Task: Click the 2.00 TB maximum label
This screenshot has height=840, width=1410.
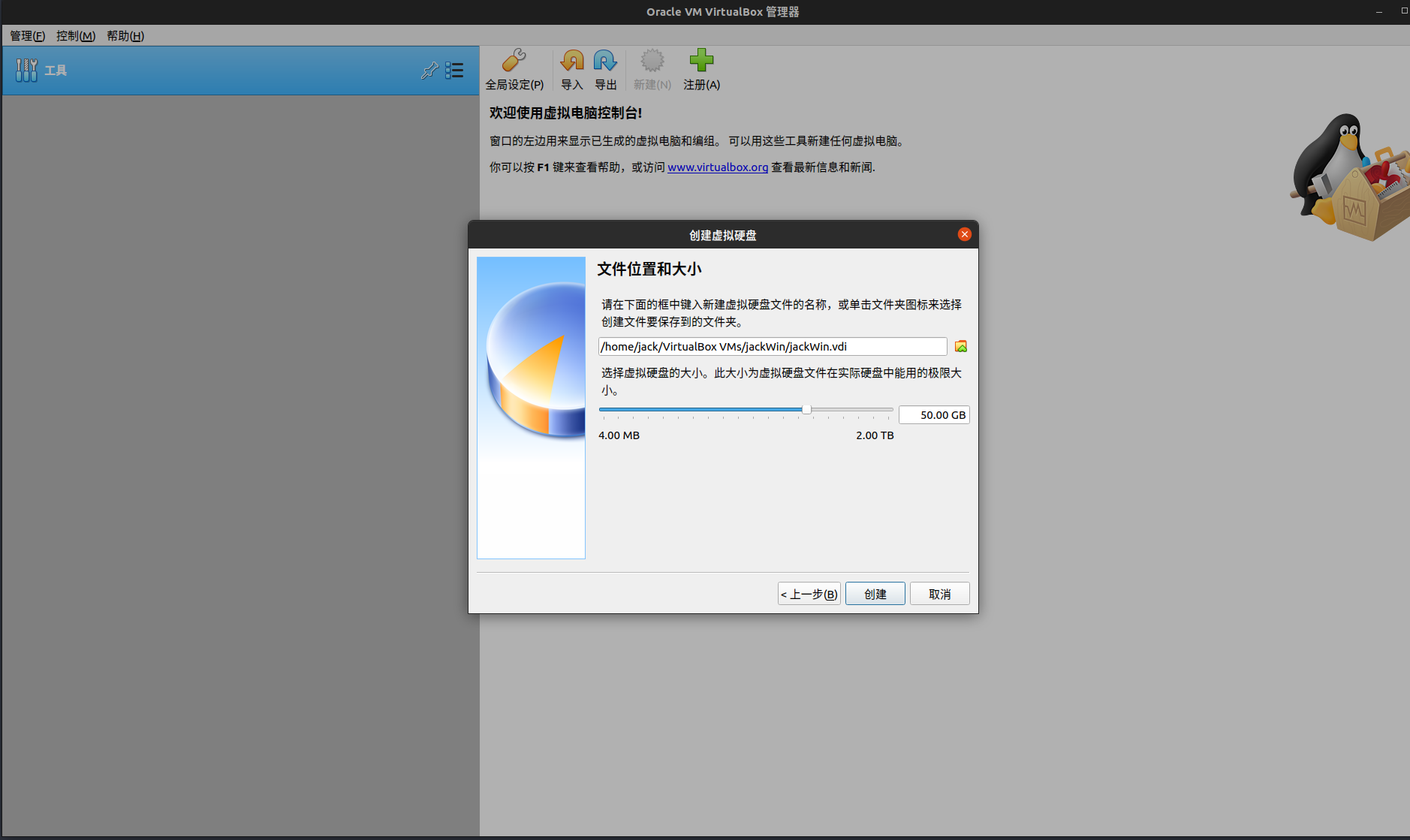Action: [x=875, y=435]
